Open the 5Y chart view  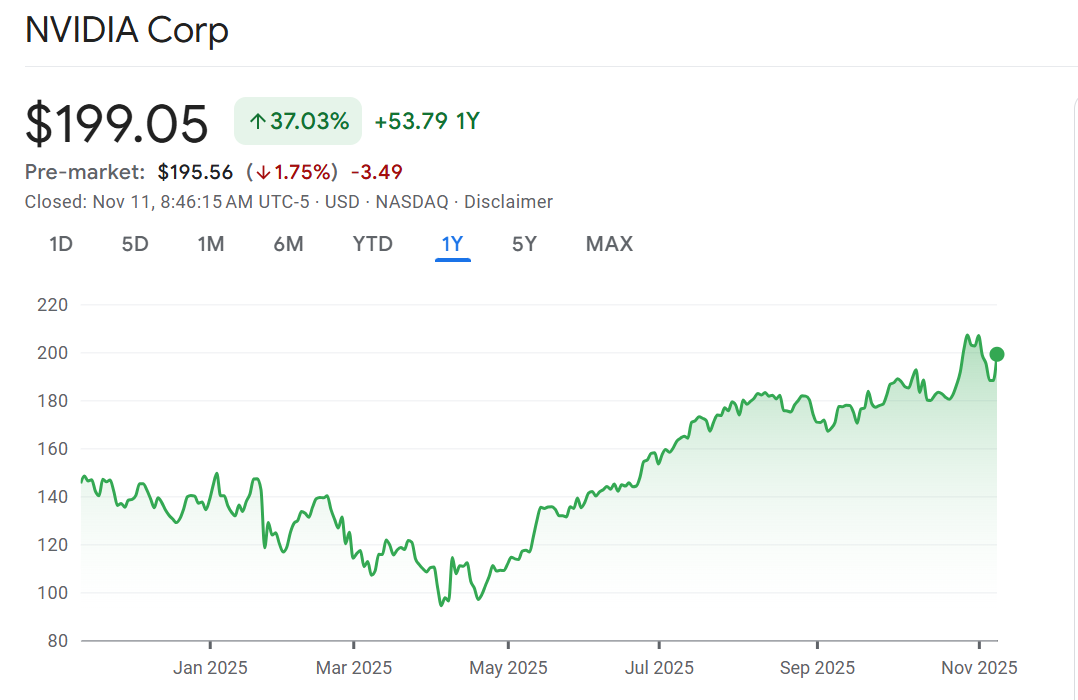(524, 244)
